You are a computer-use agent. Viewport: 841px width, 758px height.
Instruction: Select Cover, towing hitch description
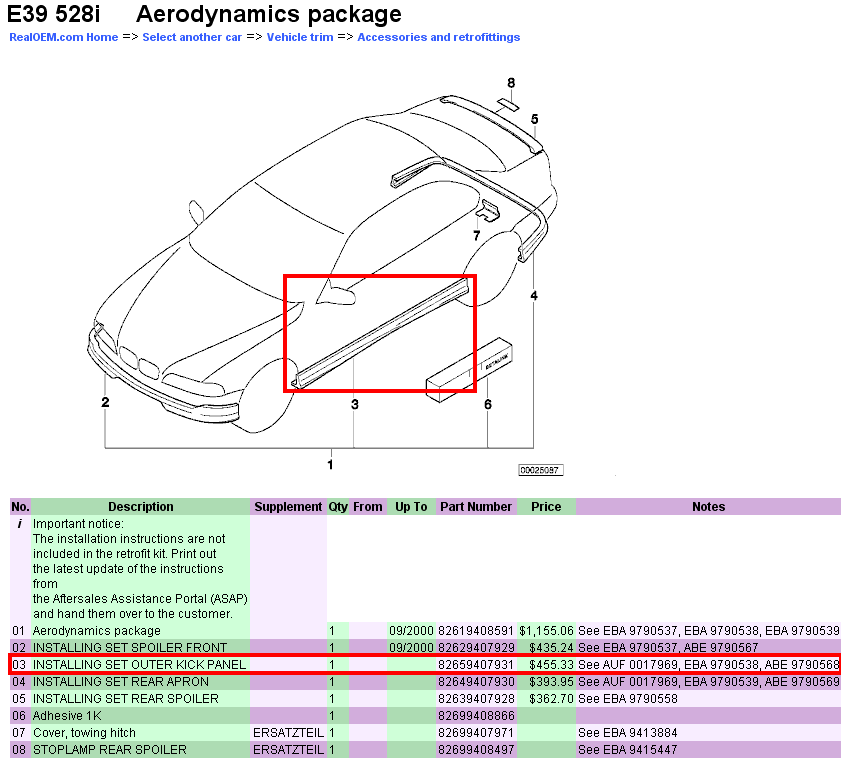pos(84,733)
